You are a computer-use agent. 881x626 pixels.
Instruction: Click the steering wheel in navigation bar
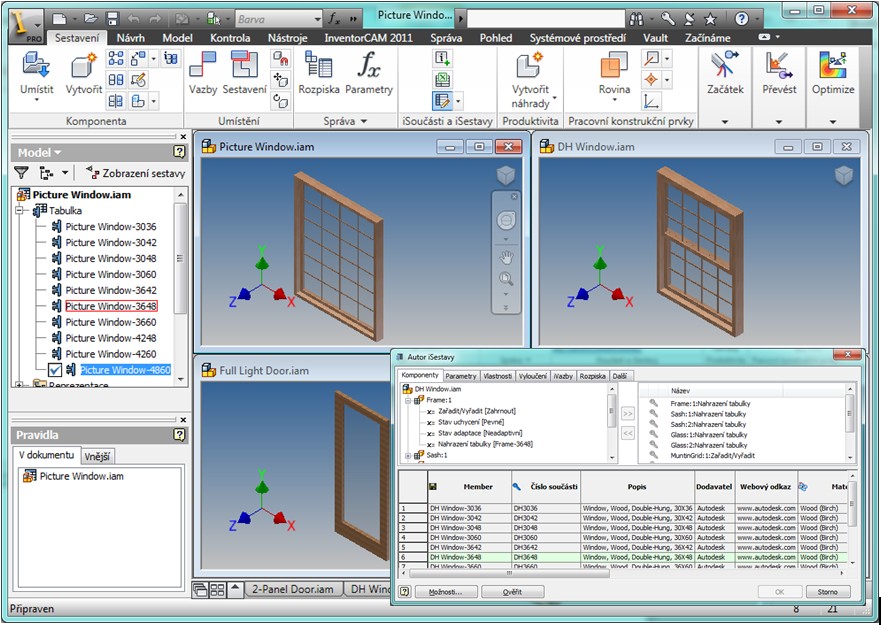(x=506, y=220)
